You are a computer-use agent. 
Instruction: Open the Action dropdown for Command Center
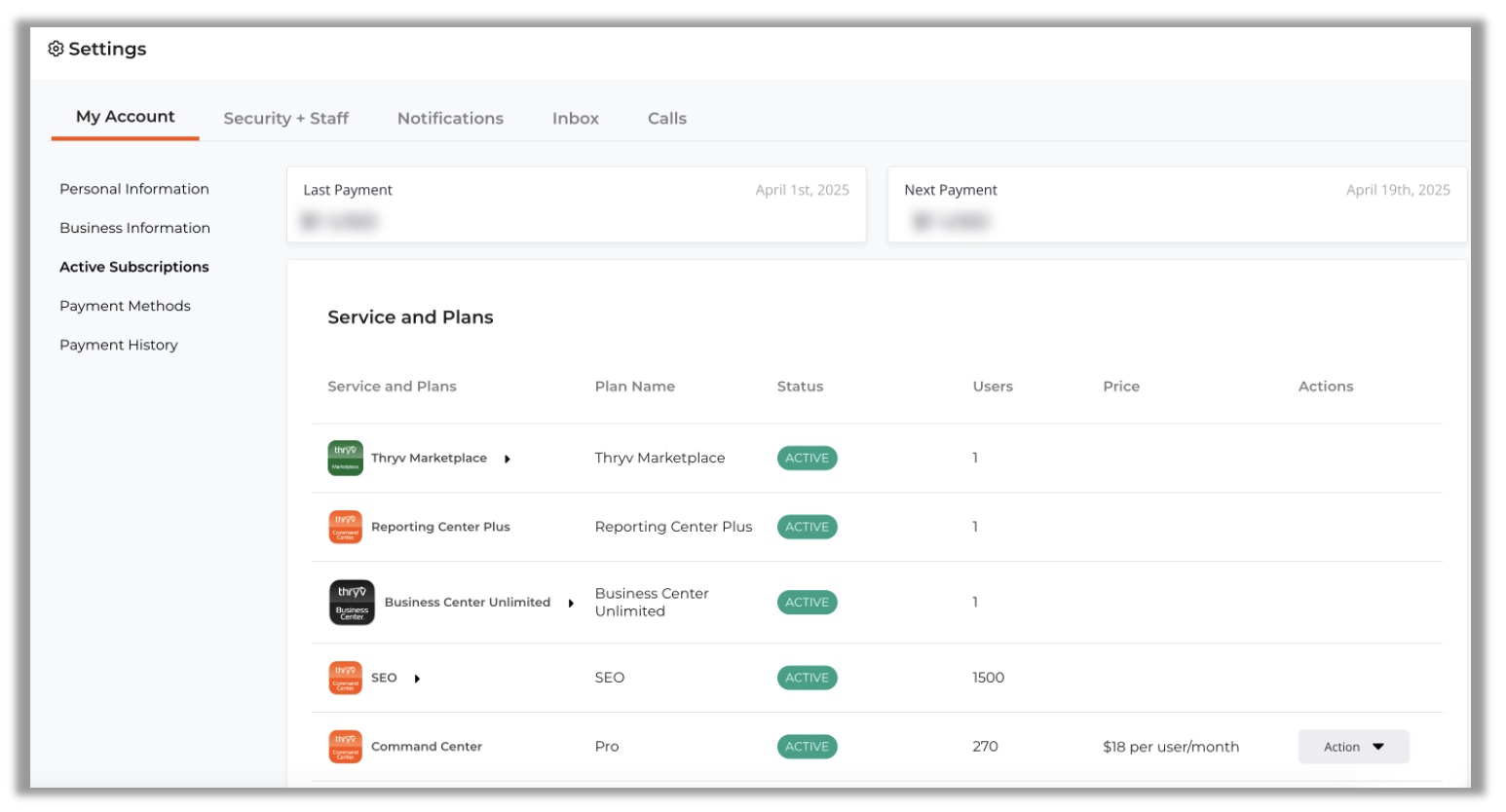[1353, 747]
